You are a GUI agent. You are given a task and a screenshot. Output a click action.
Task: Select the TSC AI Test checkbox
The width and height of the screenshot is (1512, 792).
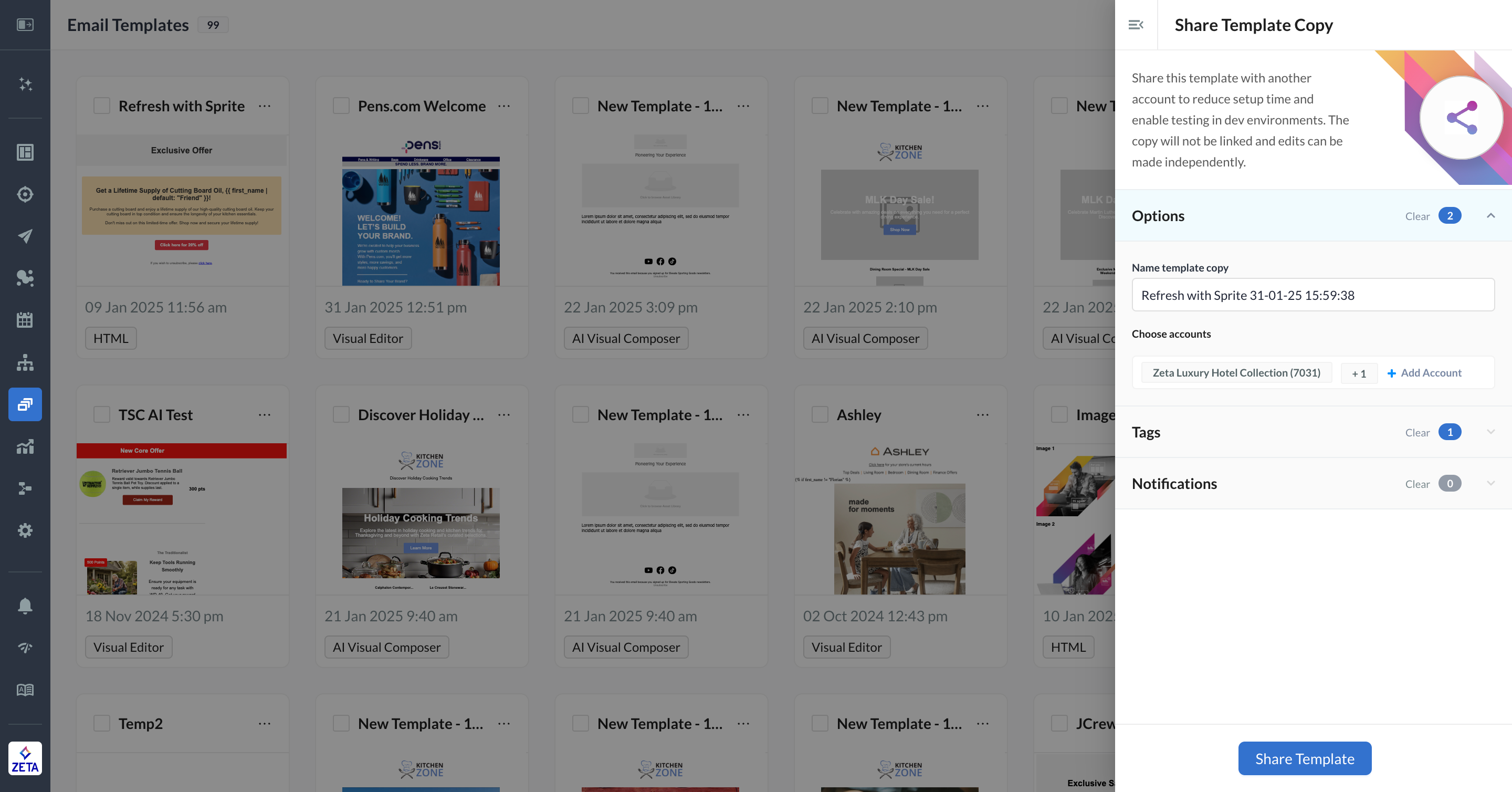(x=102, y=415)
